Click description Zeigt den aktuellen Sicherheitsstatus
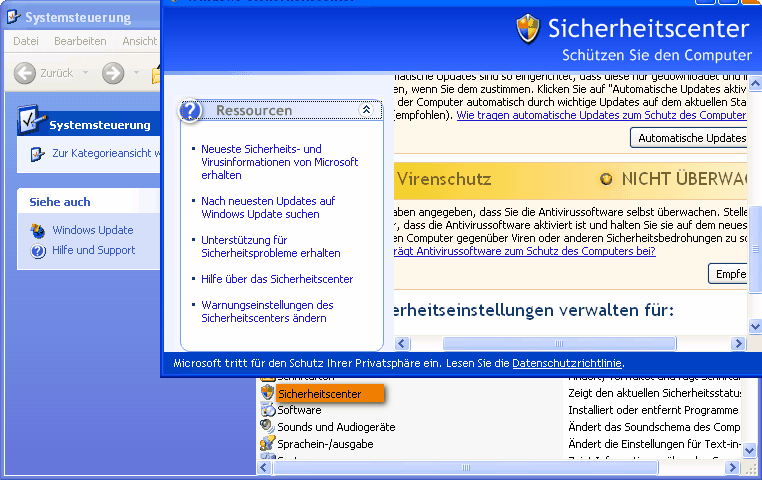The width and height of the screenshot is (762, 480). coord(655,393)
